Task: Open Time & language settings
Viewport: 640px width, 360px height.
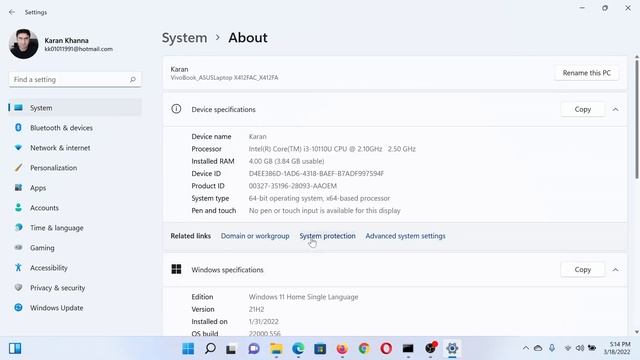Action: pos(75,228)
